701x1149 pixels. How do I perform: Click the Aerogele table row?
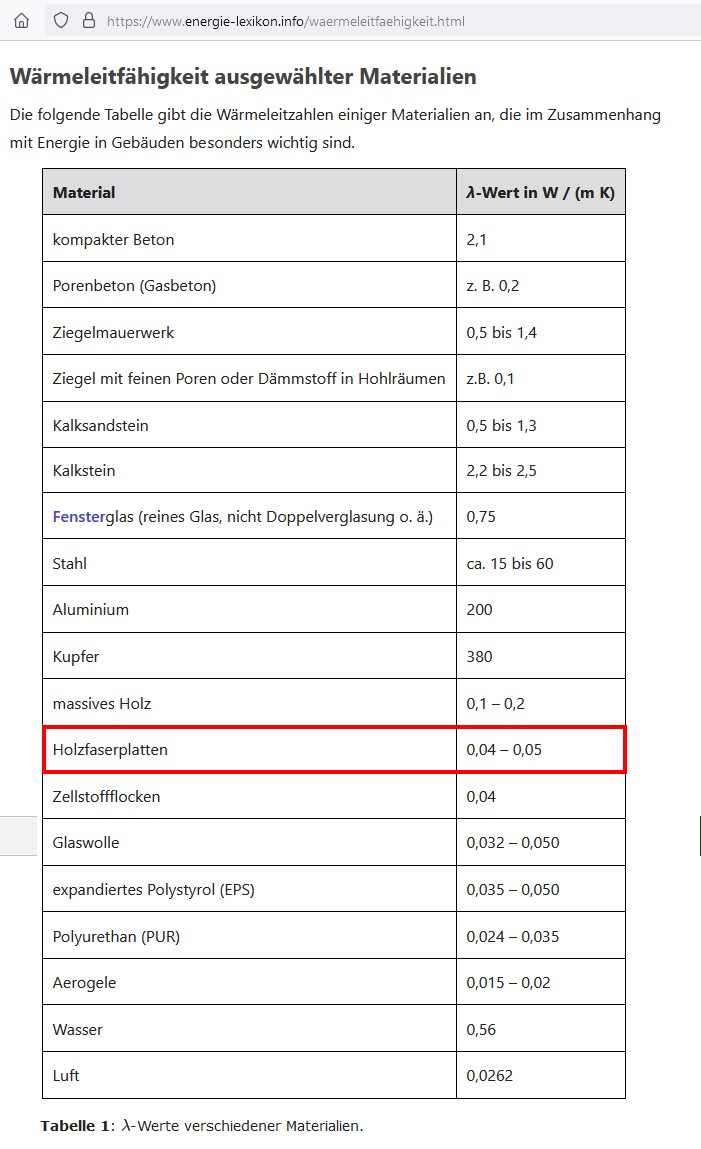(334, 983)
